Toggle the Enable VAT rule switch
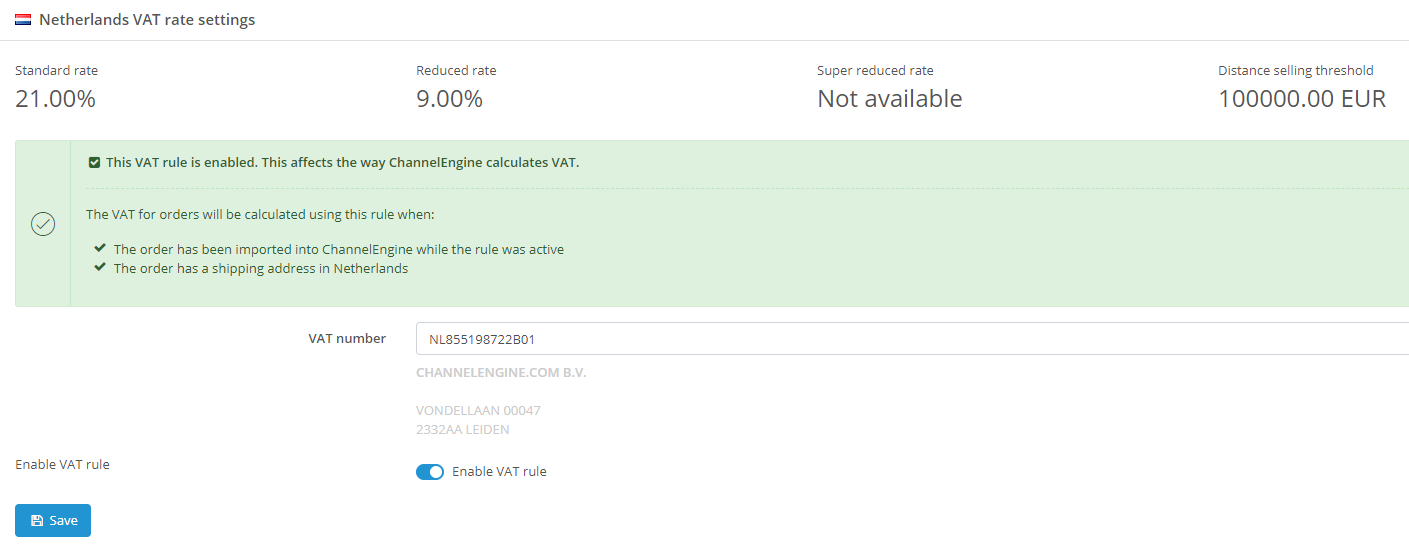The image size is (1409, 549). [430, 472]
